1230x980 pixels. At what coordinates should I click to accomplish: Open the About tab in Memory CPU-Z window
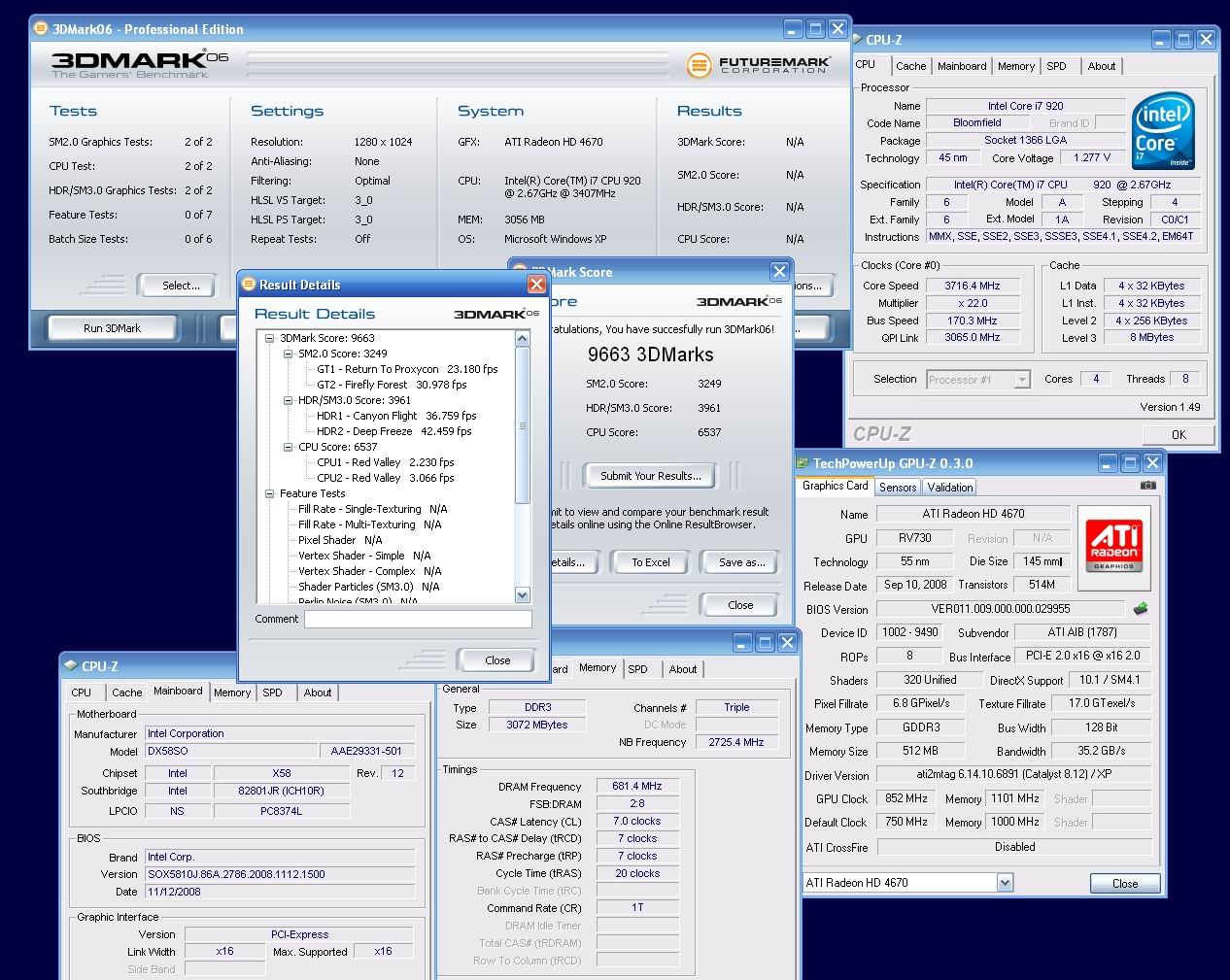[682, 669]
